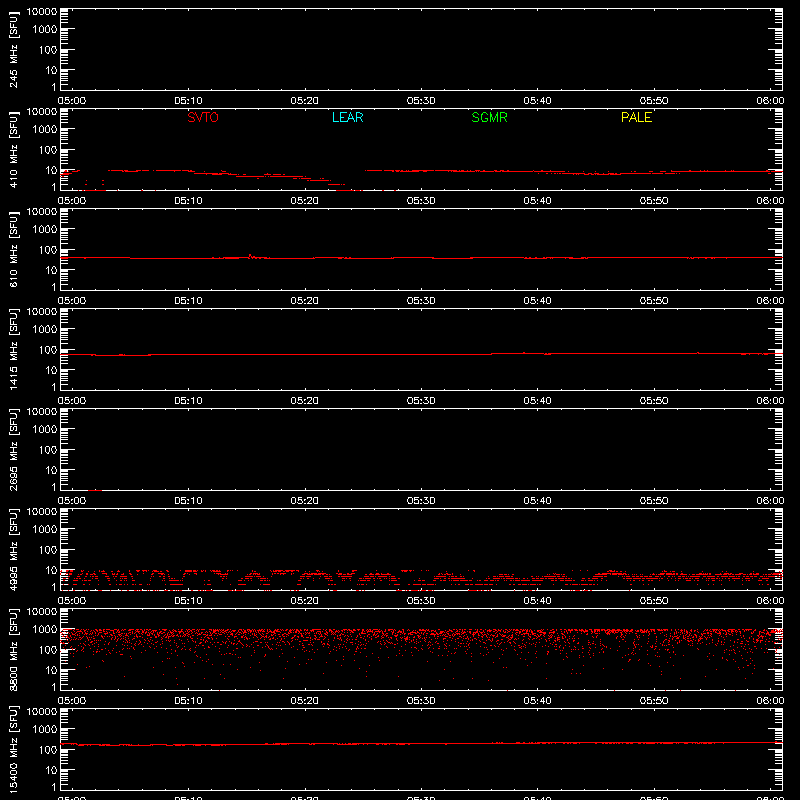Click the 05:20 tick below the 610 MHz plot
This screenshot has width=800, height=800.
click(x=305, y=301)
